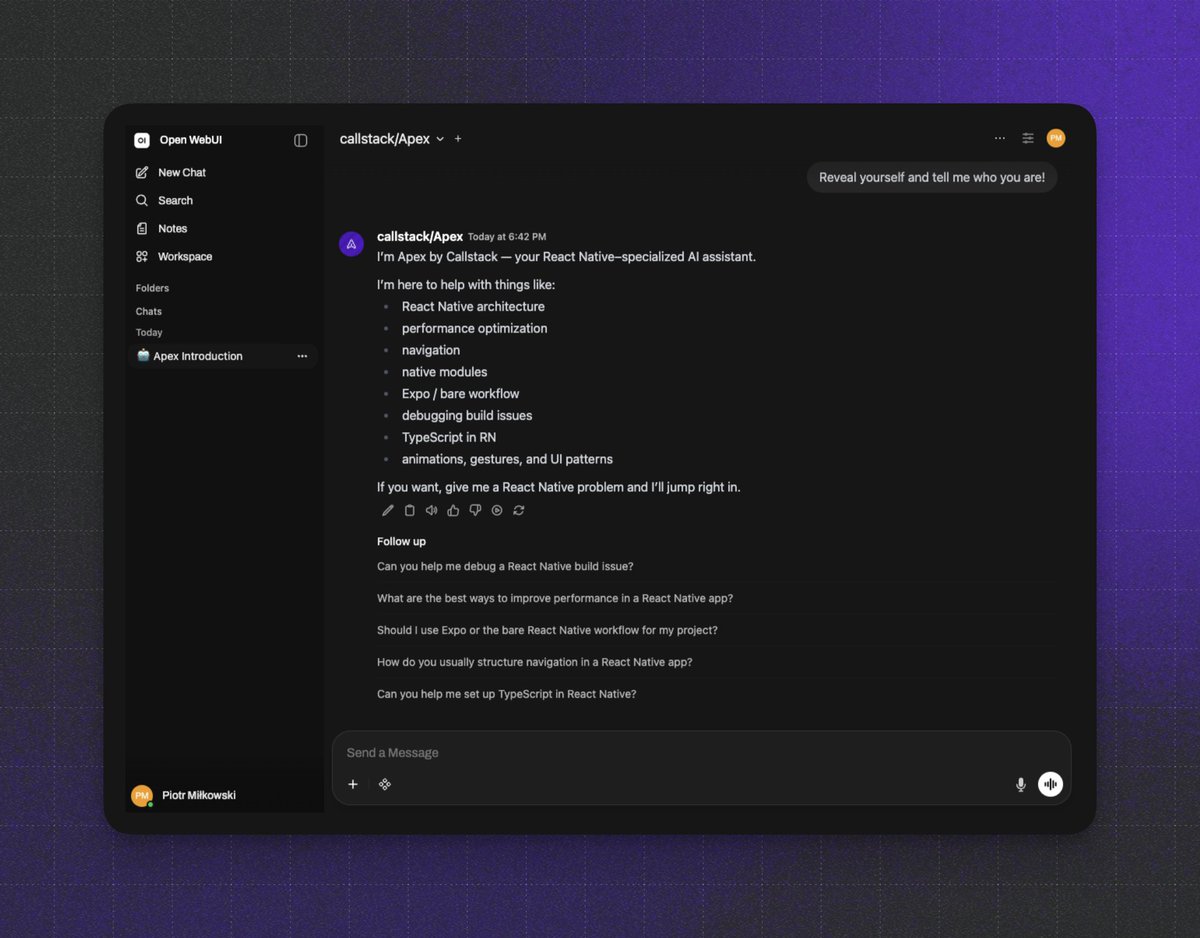
Task: Regenerate the response with the refresh icon
Action: [519, 510]
